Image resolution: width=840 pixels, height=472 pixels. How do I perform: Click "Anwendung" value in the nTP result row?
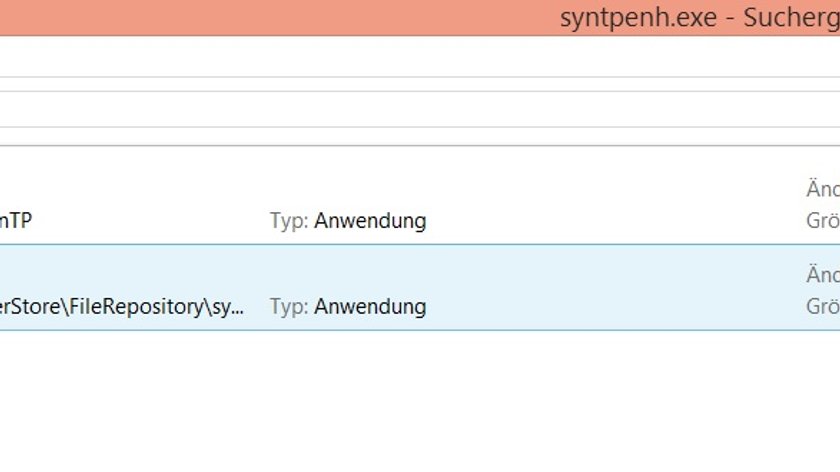370,221
